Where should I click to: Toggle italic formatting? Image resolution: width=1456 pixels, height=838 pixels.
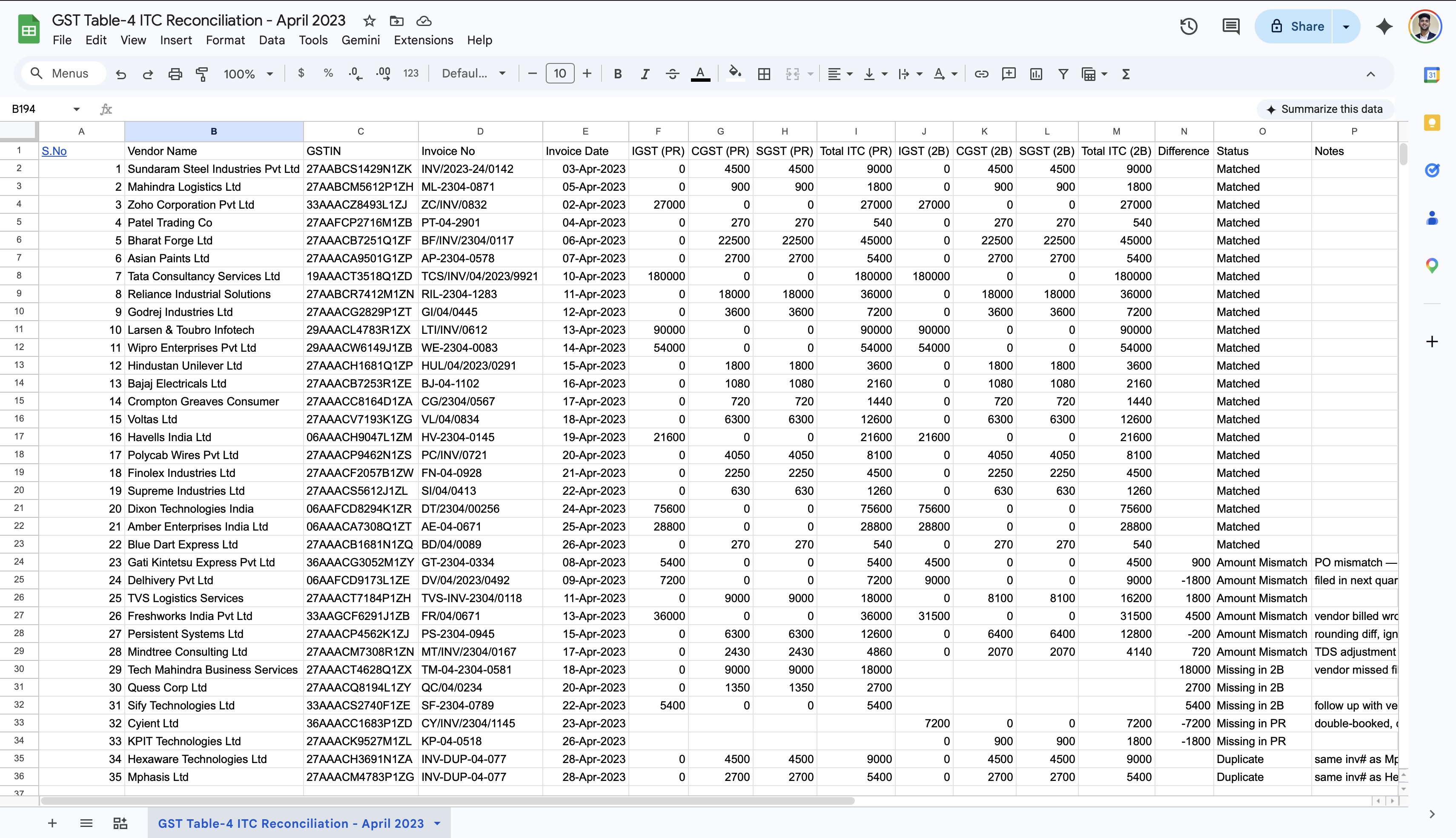point(645,74)
